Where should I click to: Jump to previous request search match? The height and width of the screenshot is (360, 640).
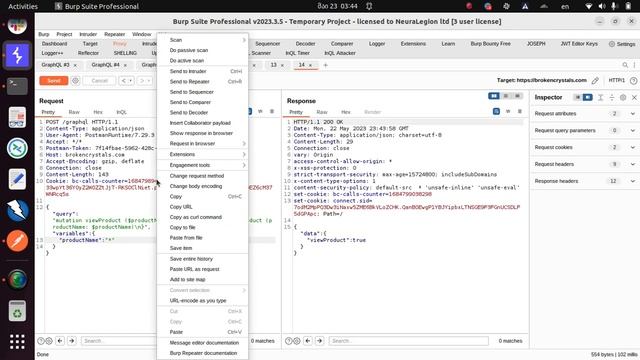tap(60, 341)
